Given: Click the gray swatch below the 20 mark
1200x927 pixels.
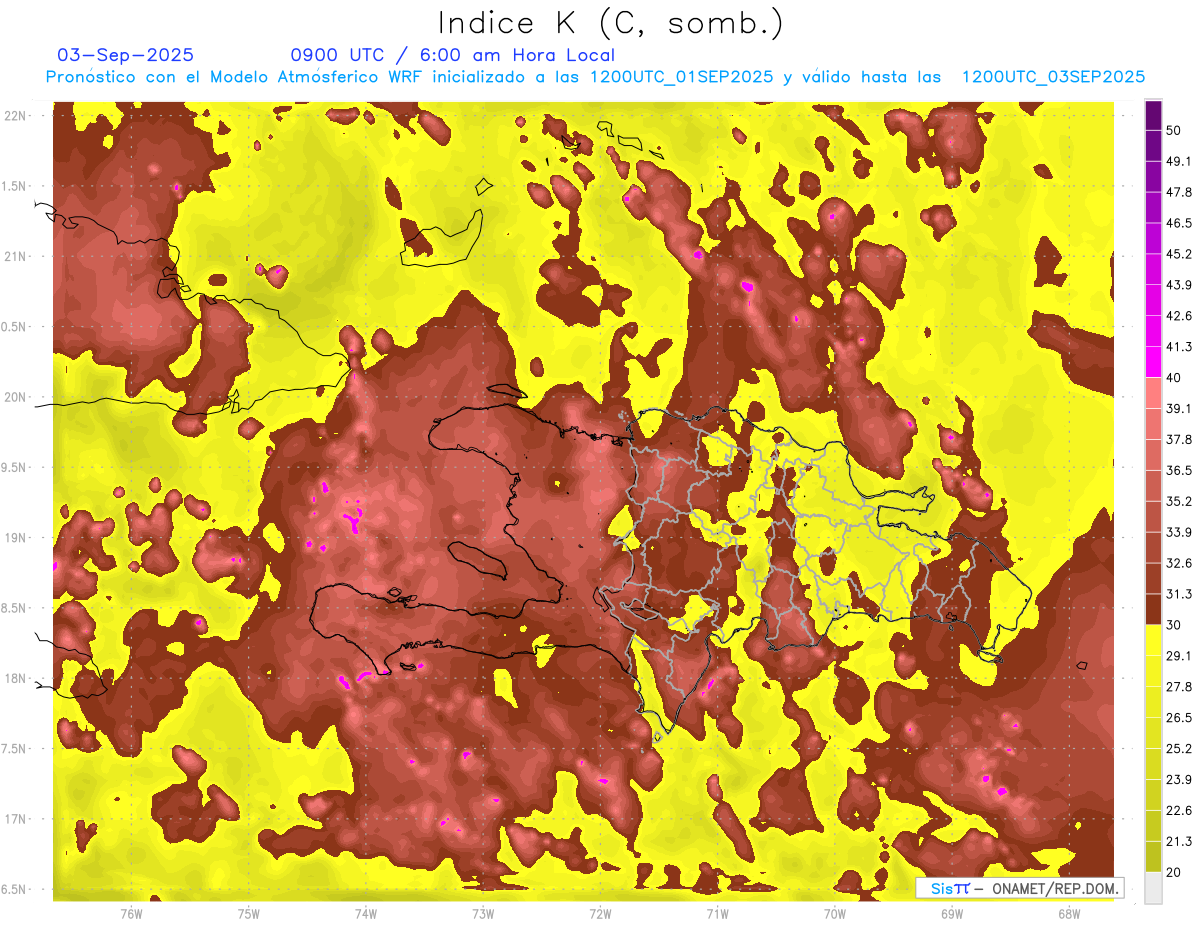Looking at the screenshot, I should [1153, 887].
